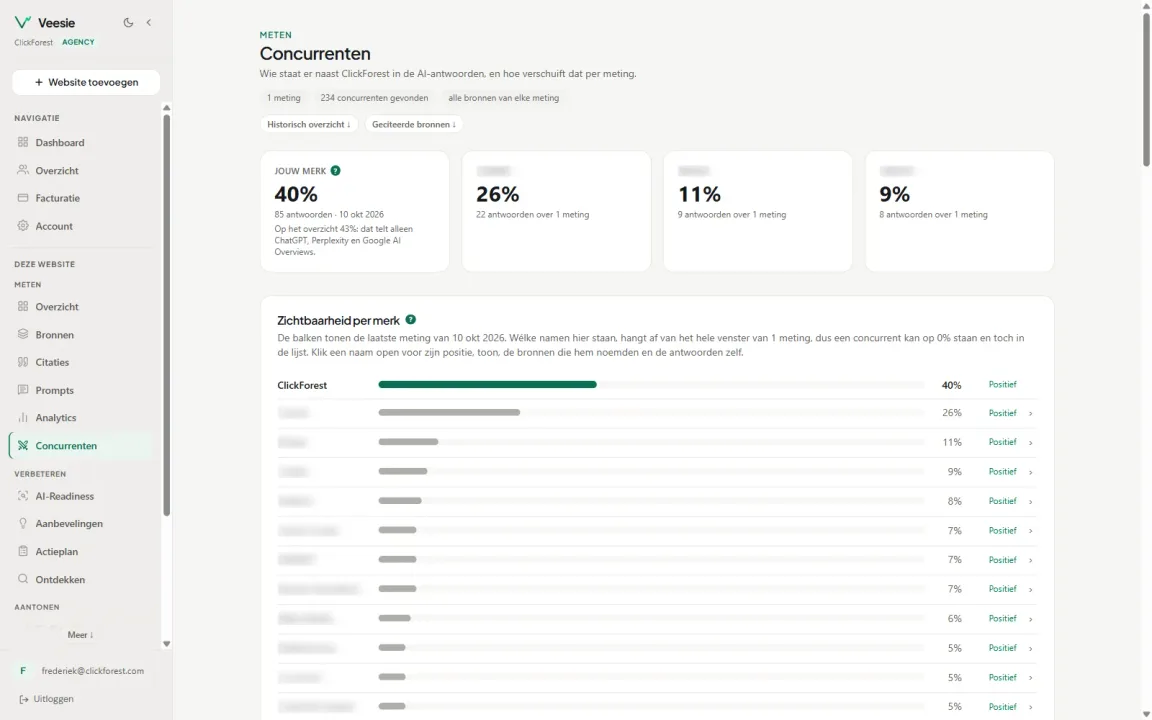Open the Actieplan page
1152x720 pixels.
click(x=57, y=552)
